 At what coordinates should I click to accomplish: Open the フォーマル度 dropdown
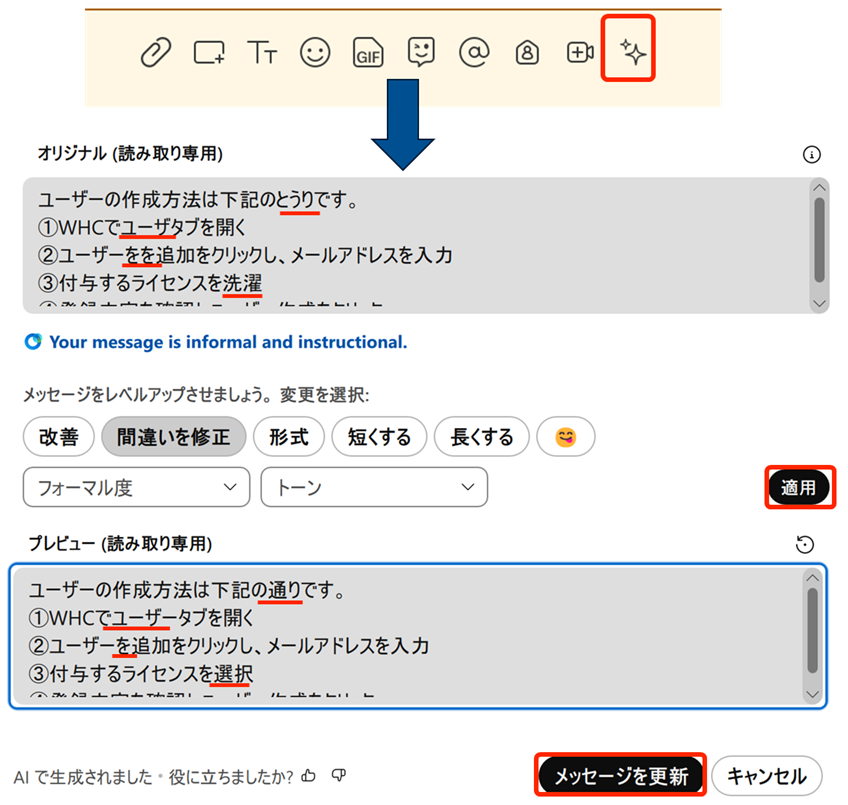point(136,488)
